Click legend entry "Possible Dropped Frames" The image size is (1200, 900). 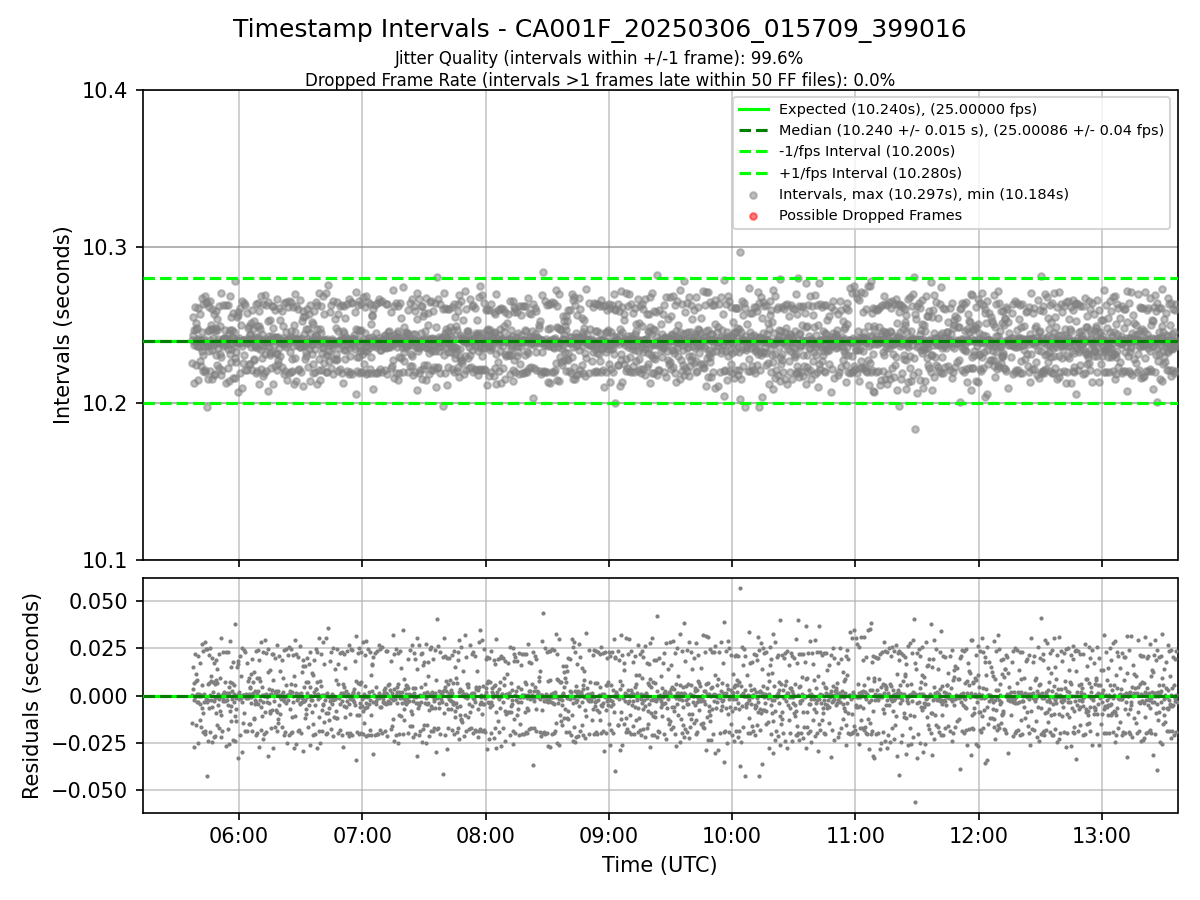tap(870, 215)
